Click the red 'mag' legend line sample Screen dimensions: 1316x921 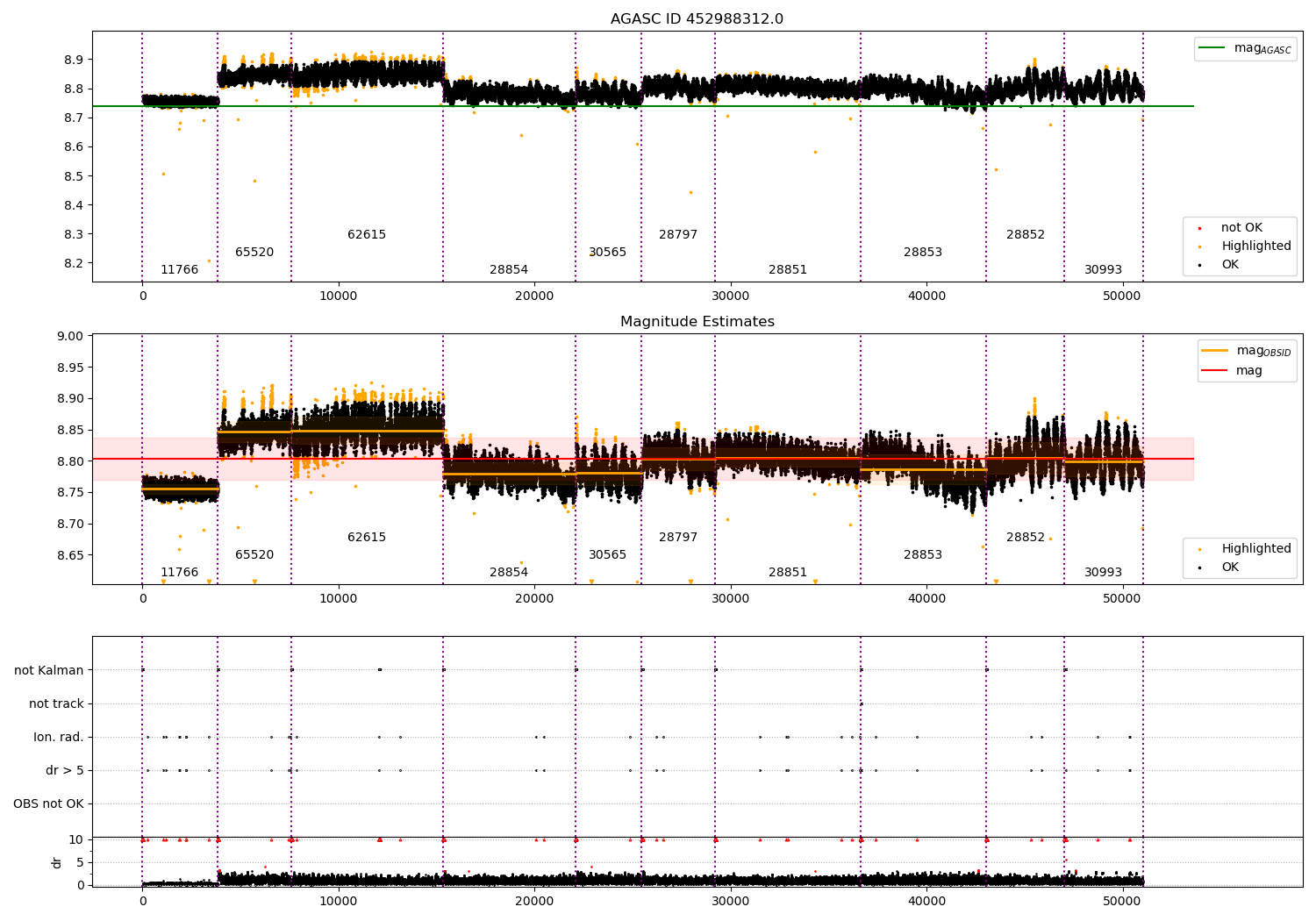tap(1215, 371)
